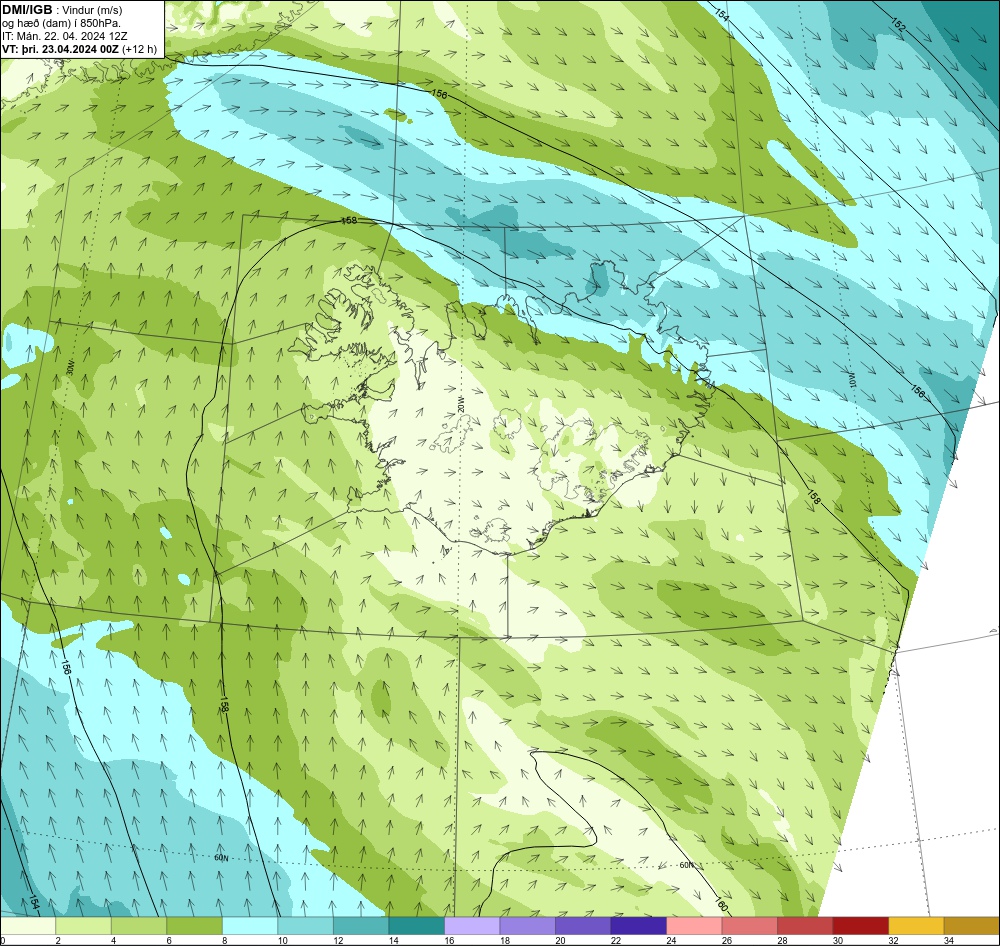This screenshot has width=1000, height=946.
Task: Select the '30W' longitude label
Action: (70, 367)
